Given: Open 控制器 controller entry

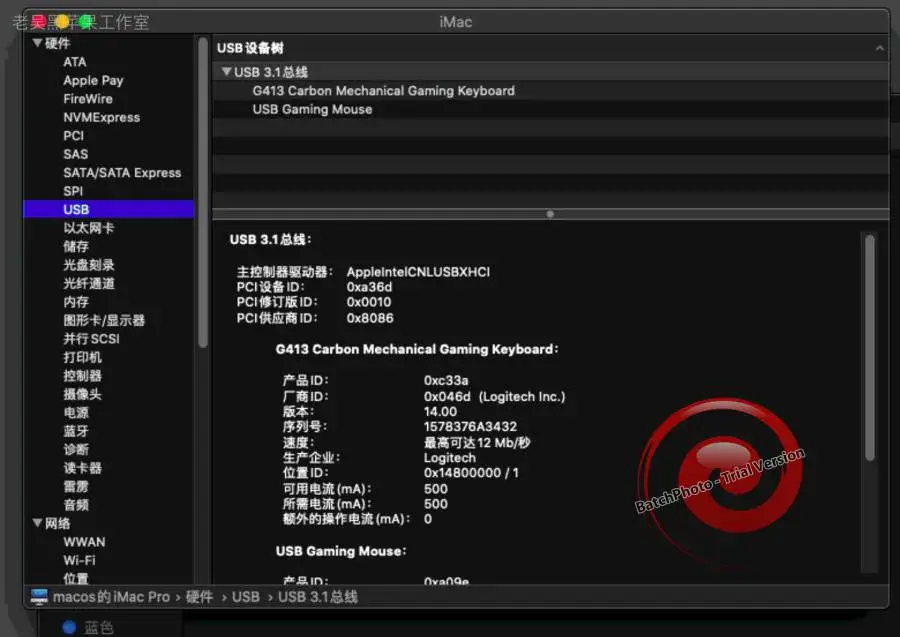Looking at the screenshot, I should (82, 375).
